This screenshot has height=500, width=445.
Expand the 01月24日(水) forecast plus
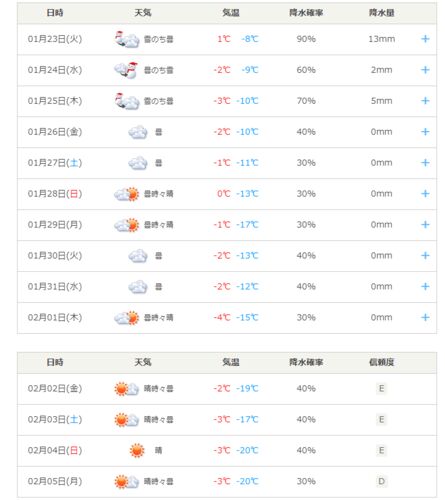click(x=425, y=70)
